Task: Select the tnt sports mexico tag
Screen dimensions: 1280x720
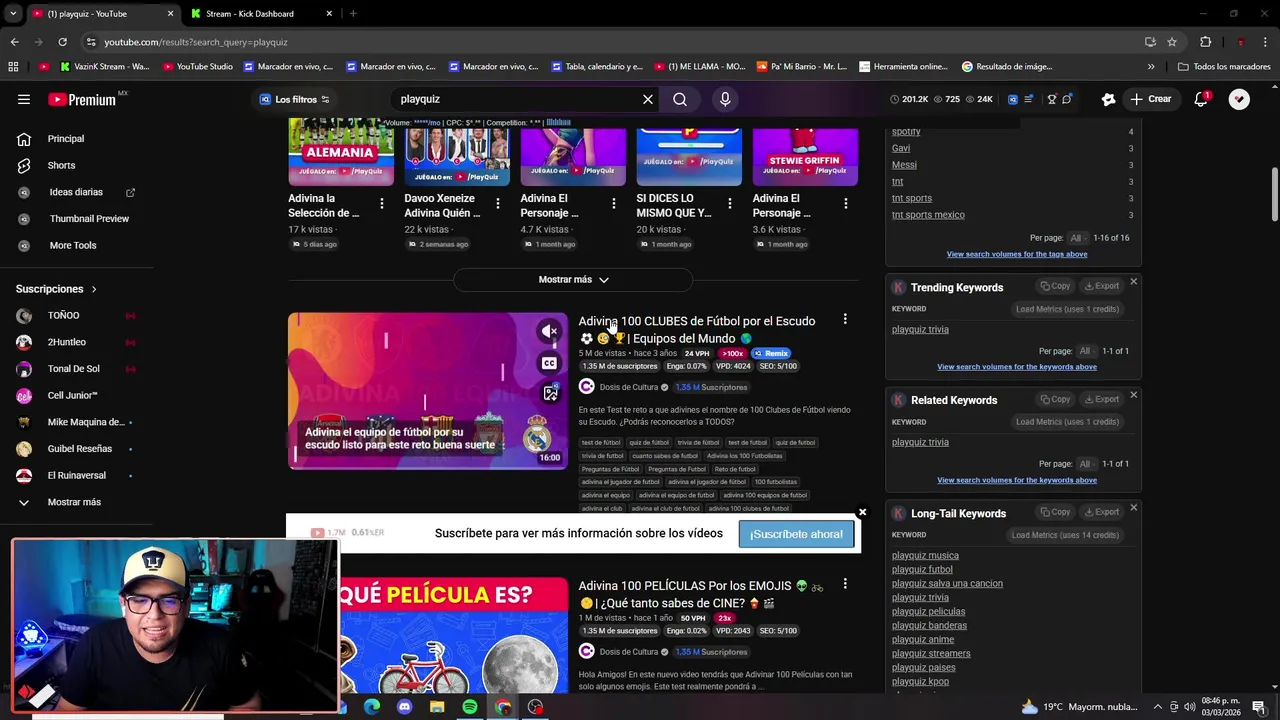Action: tap(928, 215)
